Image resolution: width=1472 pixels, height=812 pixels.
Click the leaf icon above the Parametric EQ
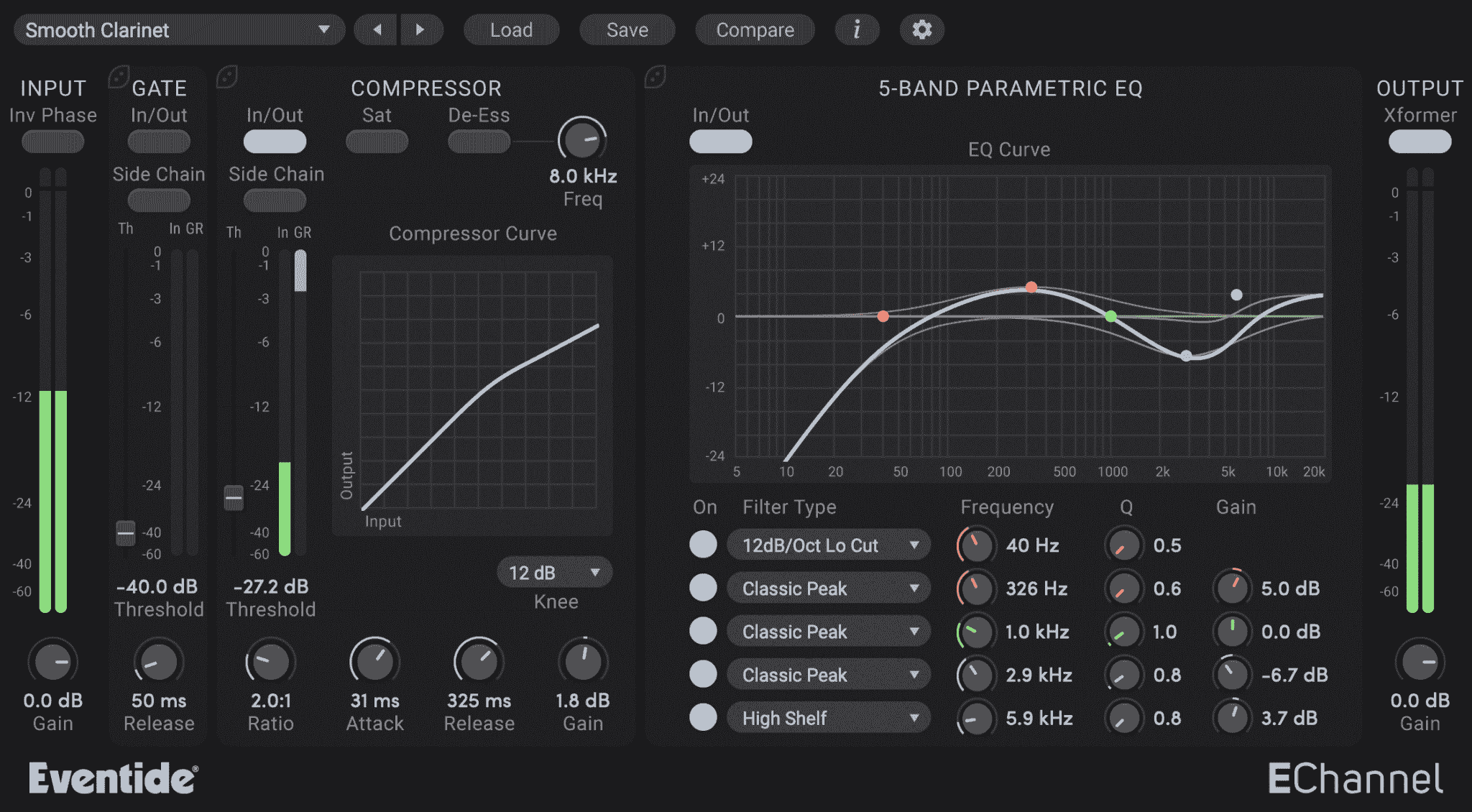click(655, 75)
